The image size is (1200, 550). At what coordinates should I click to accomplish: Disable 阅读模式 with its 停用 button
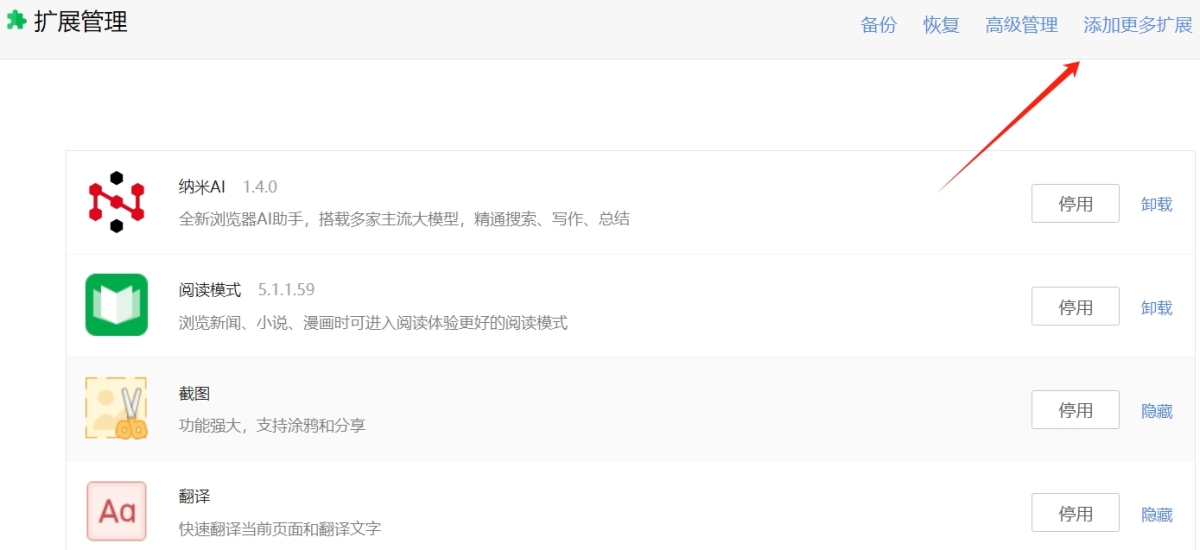coord(1075,307)
